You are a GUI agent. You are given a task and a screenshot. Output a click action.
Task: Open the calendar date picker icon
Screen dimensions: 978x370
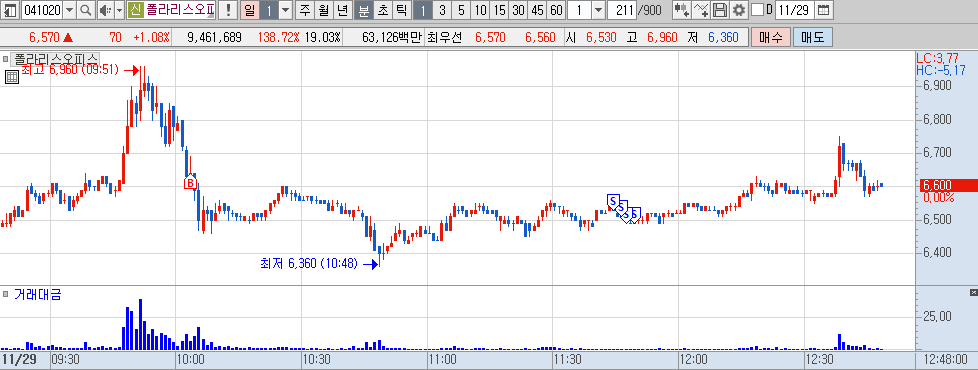pos(823,10)
